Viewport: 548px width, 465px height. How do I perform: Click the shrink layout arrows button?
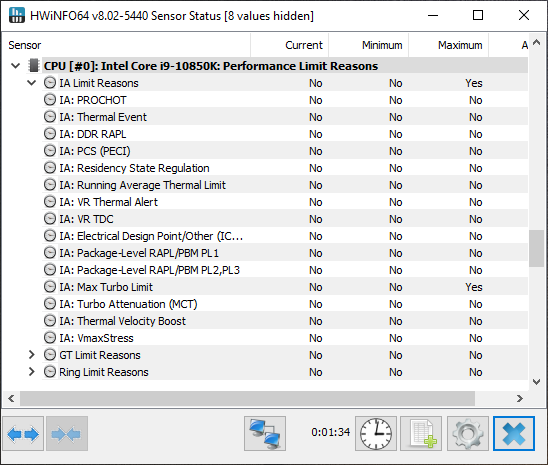click(67, 434)
